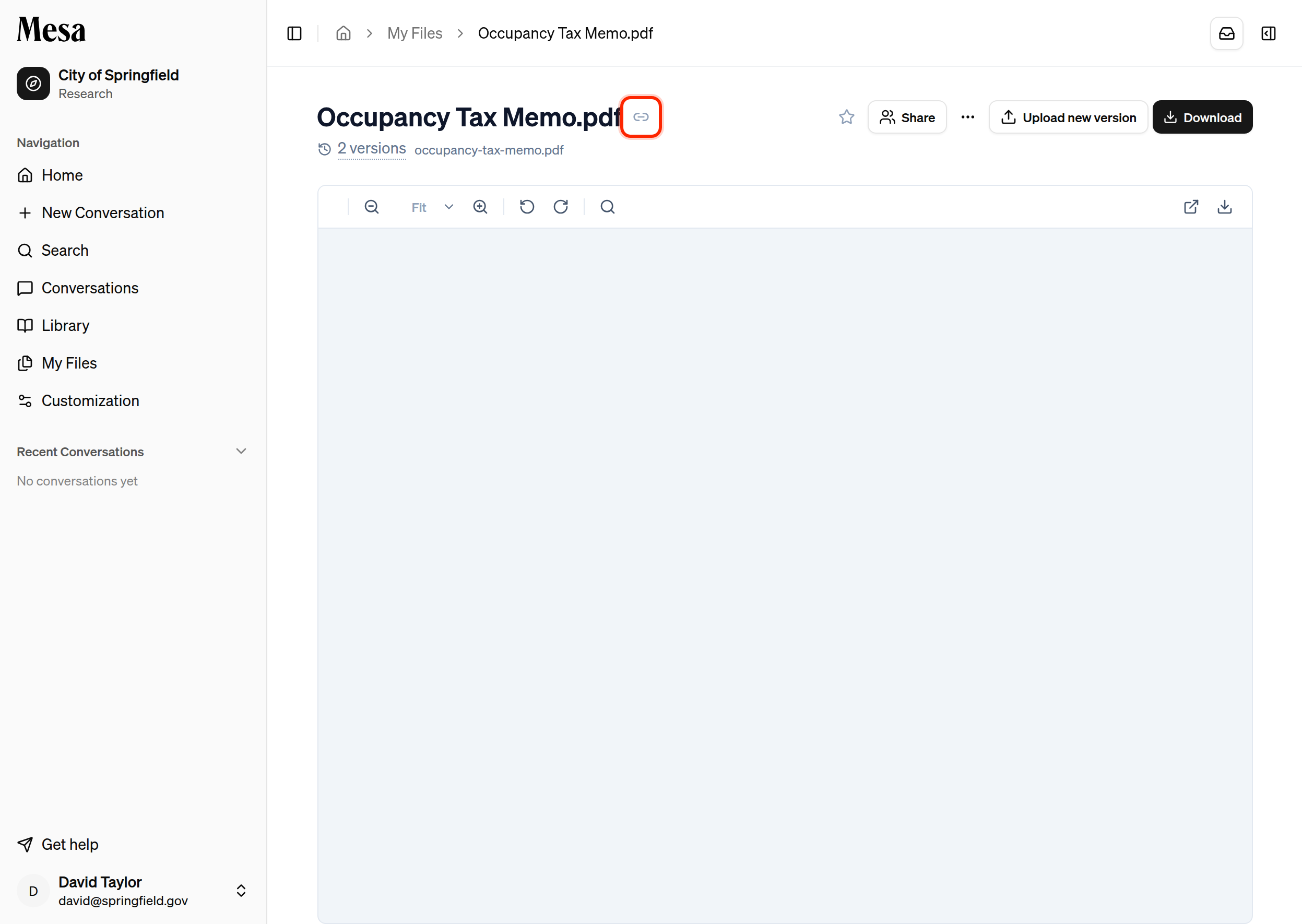
Task: Search within the PDF viewer toolbar
Action: coord(607,207)
